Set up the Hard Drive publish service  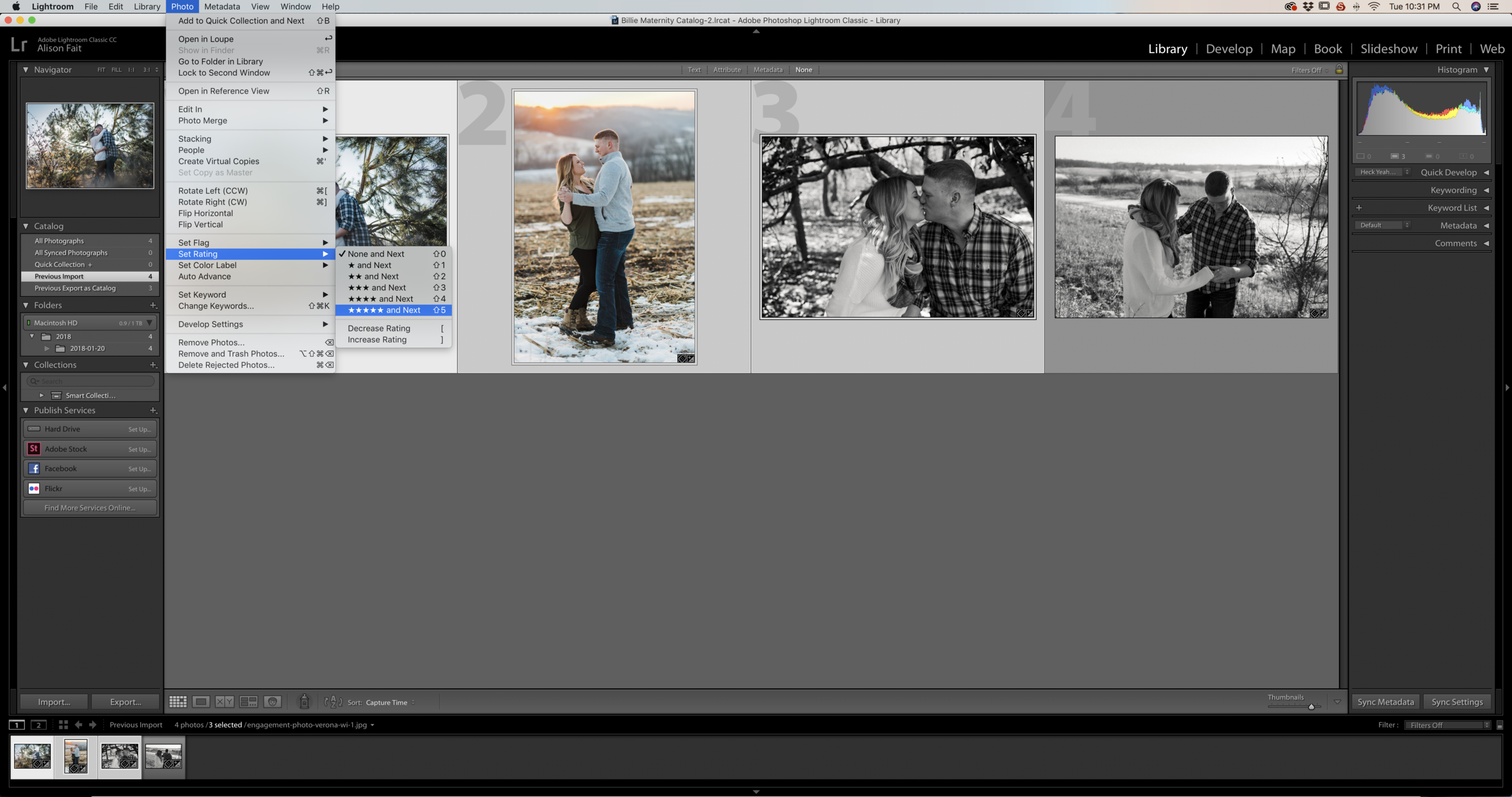pos(140,429)
